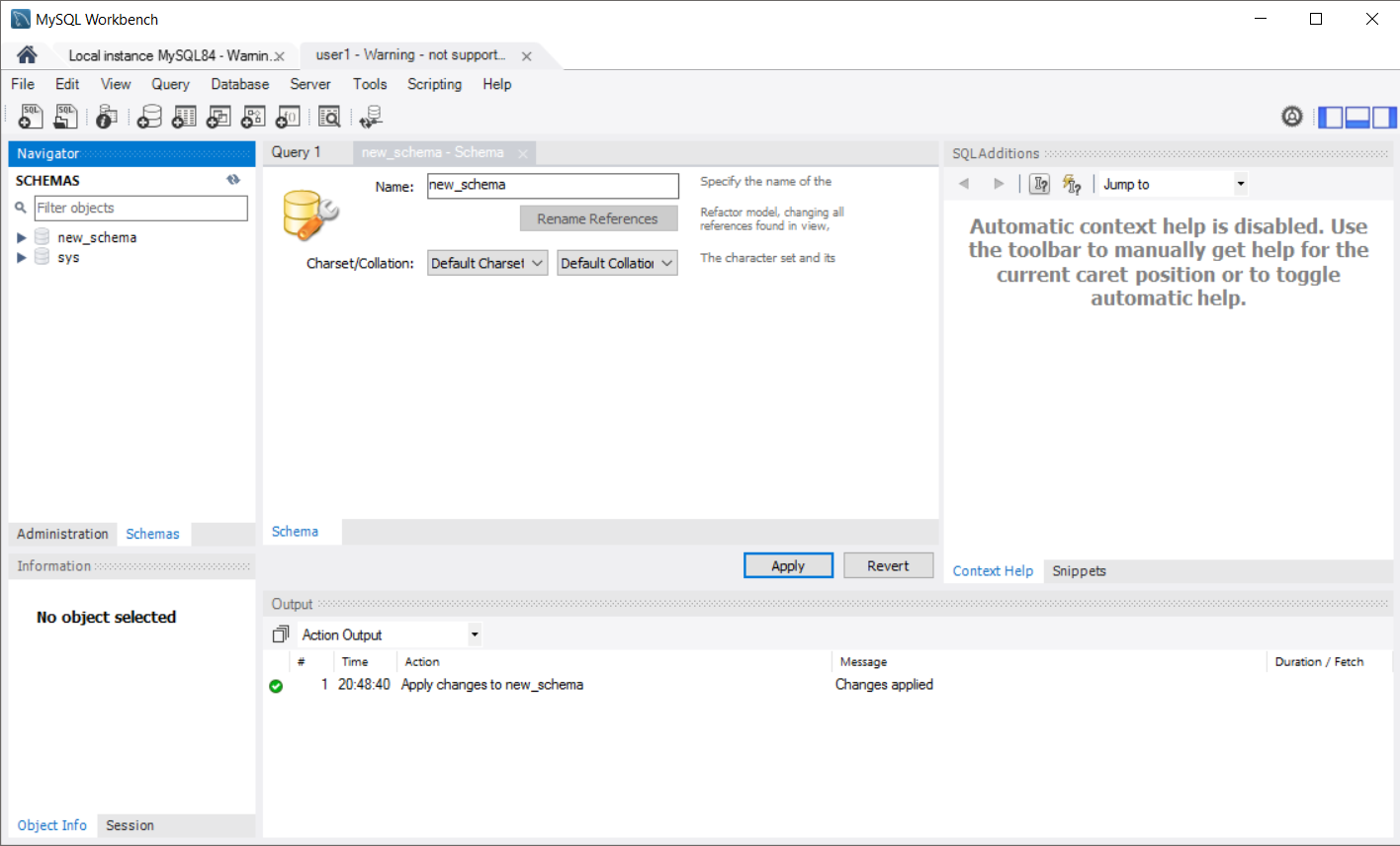The width and height of the screenshot is (1400, 846).
Task: Open the Database menu
Action: pyautogui.click(x=240, y=84)
